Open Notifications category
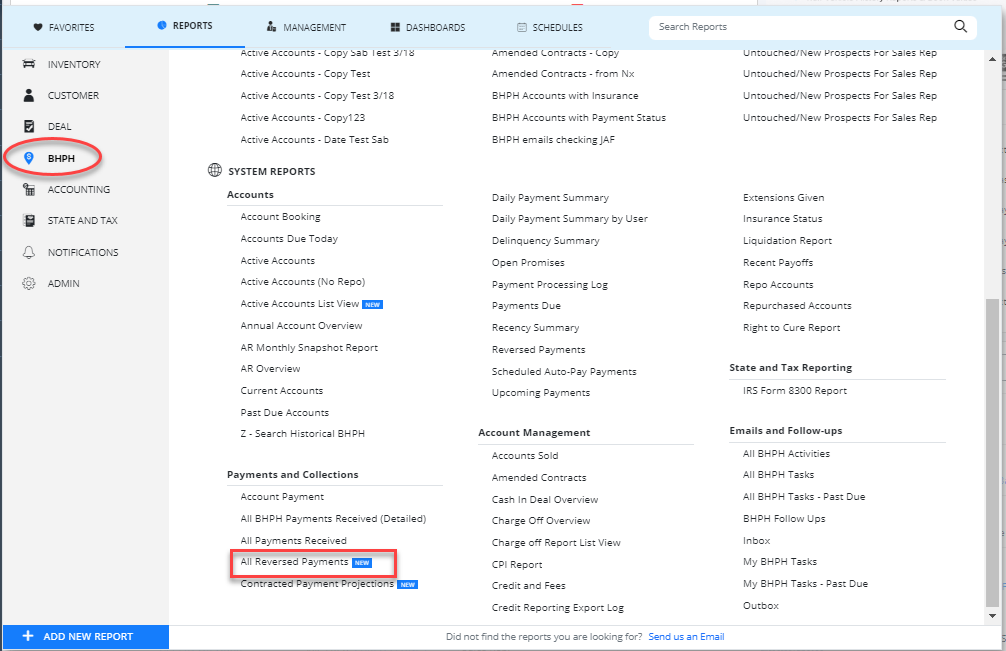Screen dimensions: 1006x651 (x=83, y=253)
